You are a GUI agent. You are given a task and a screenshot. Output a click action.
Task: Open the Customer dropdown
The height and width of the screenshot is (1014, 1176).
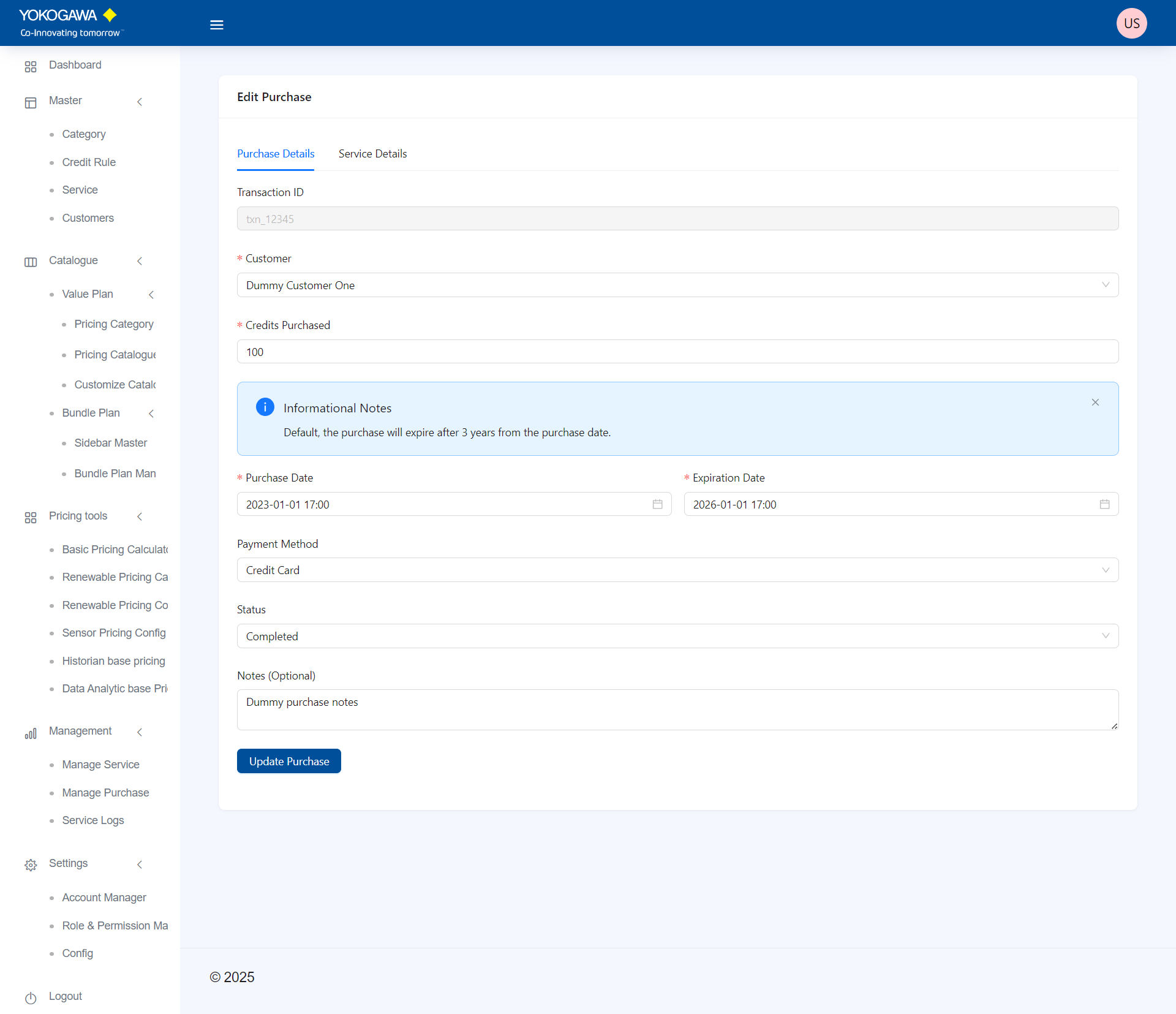[x=677, y=286]
